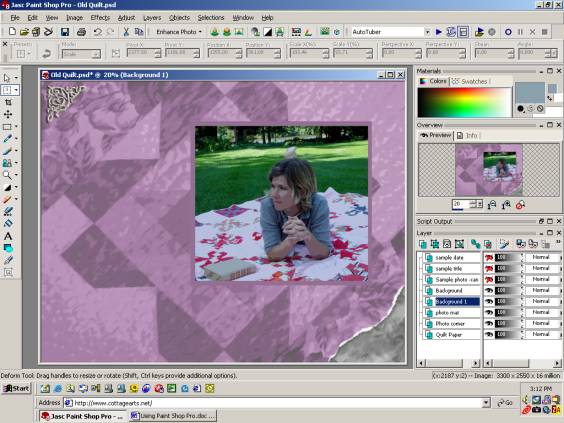Click the brush edit icon in Layer palette
564x423 pixels.
pyautogui.click(x=504, y=244)
